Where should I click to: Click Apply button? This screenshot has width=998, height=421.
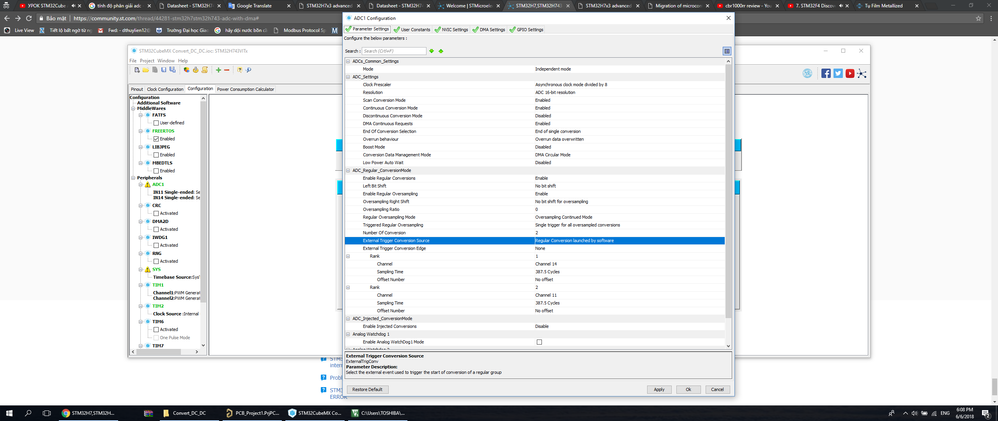659,389
